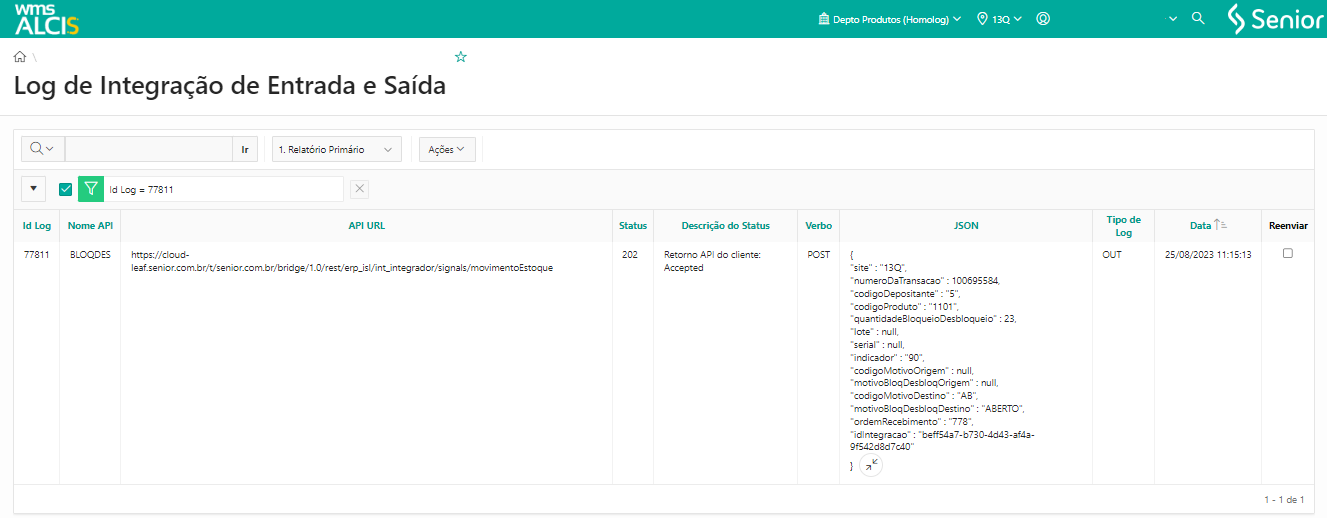Click the movimentoEstoque API URL cell
The image size is (1327, 518).
[x=342, y=261]
